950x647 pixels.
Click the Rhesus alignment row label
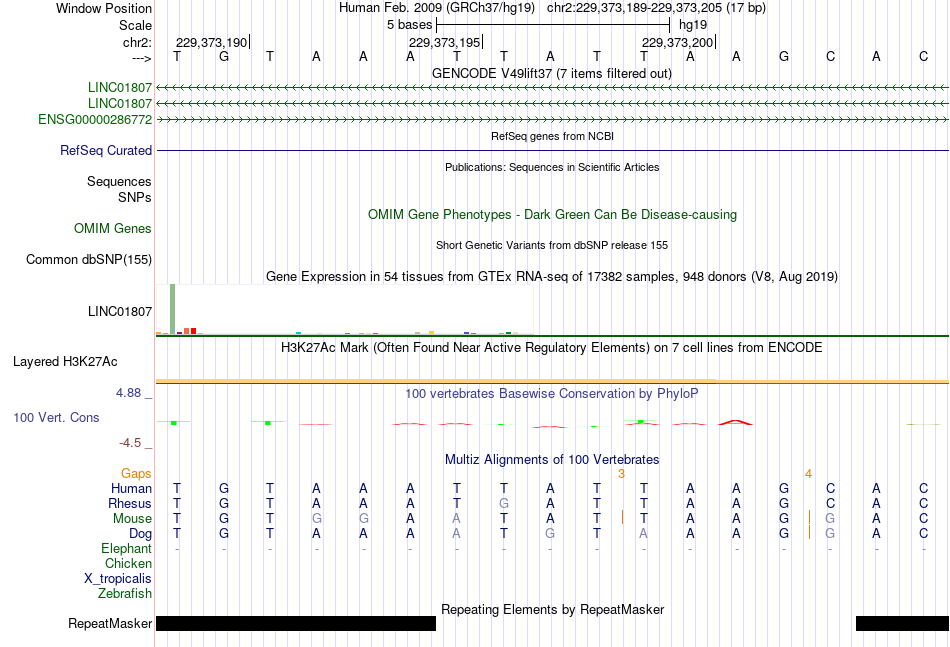[130, 503]
